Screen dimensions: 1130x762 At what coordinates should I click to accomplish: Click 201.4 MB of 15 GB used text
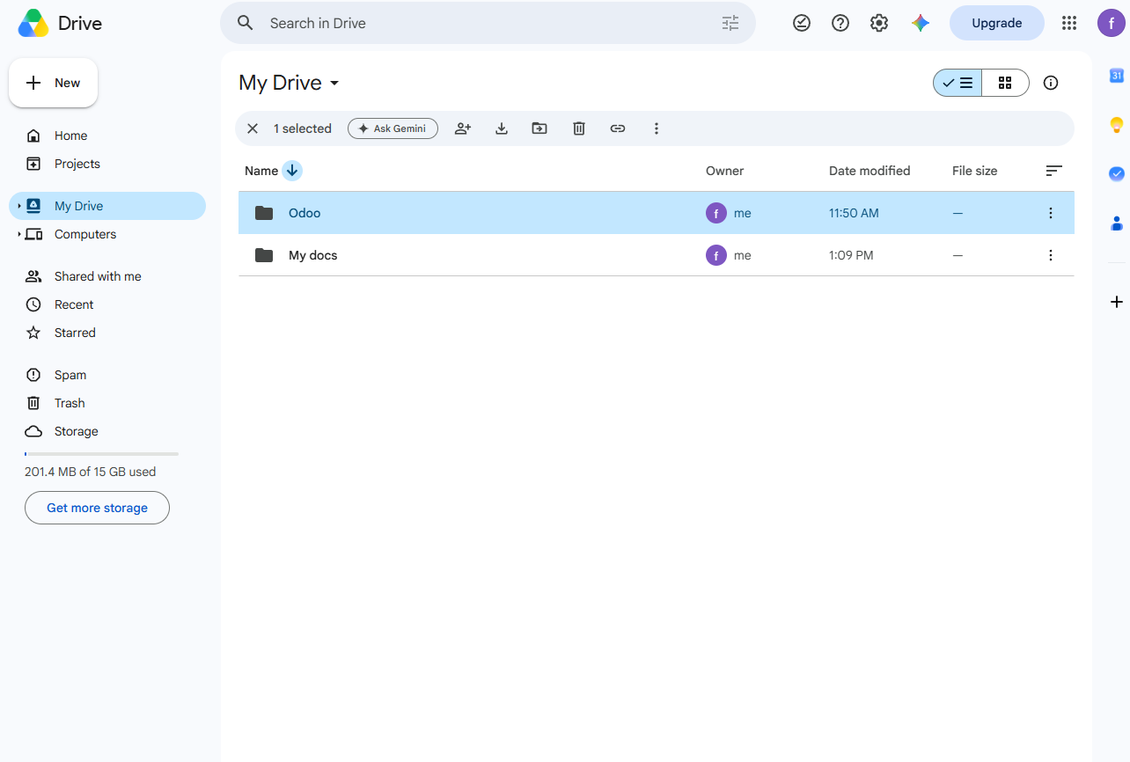pyautogui.click(x=90, y=471)
